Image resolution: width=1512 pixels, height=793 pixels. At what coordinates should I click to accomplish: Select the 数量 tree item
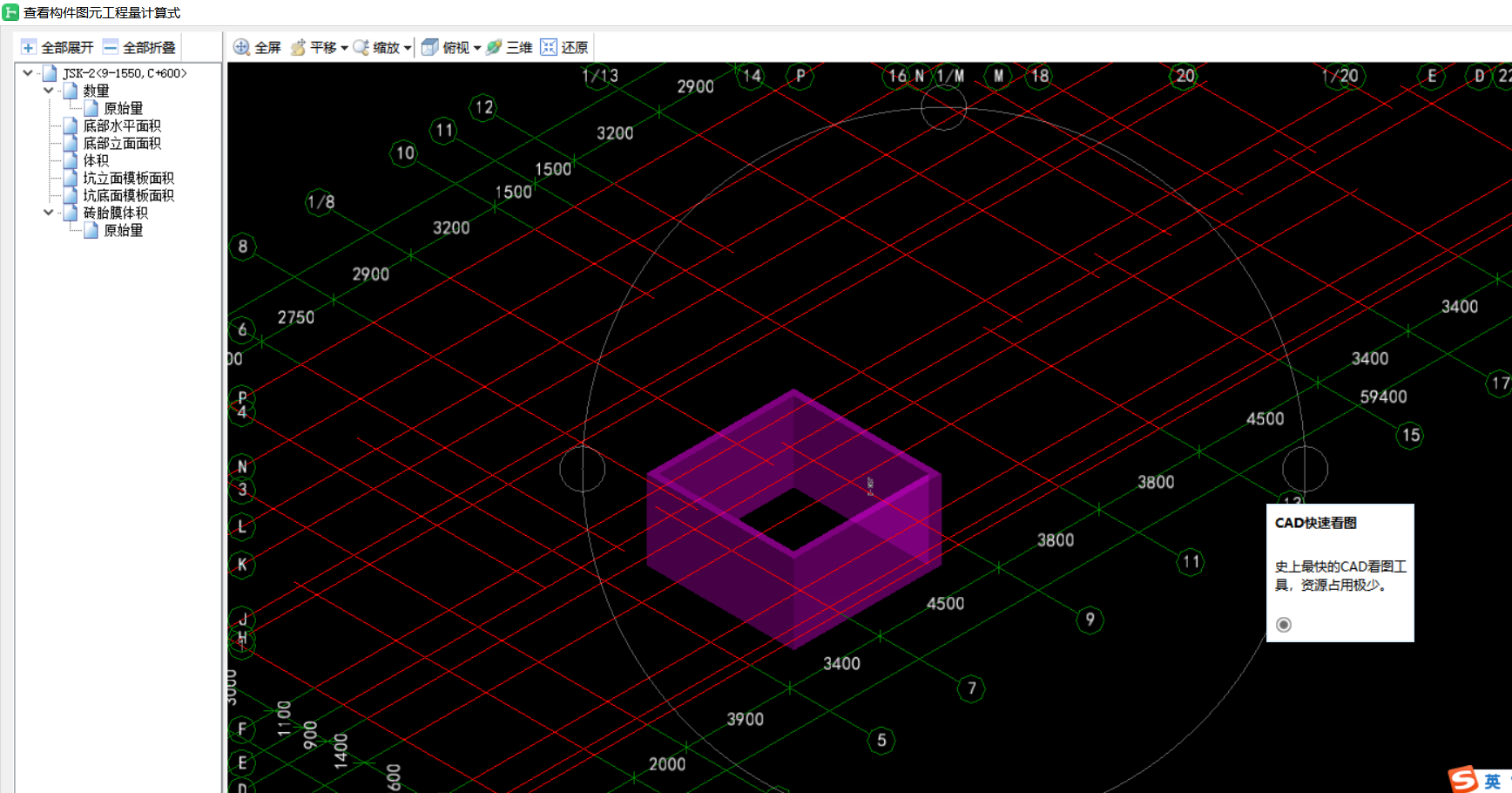click(96, 91)
